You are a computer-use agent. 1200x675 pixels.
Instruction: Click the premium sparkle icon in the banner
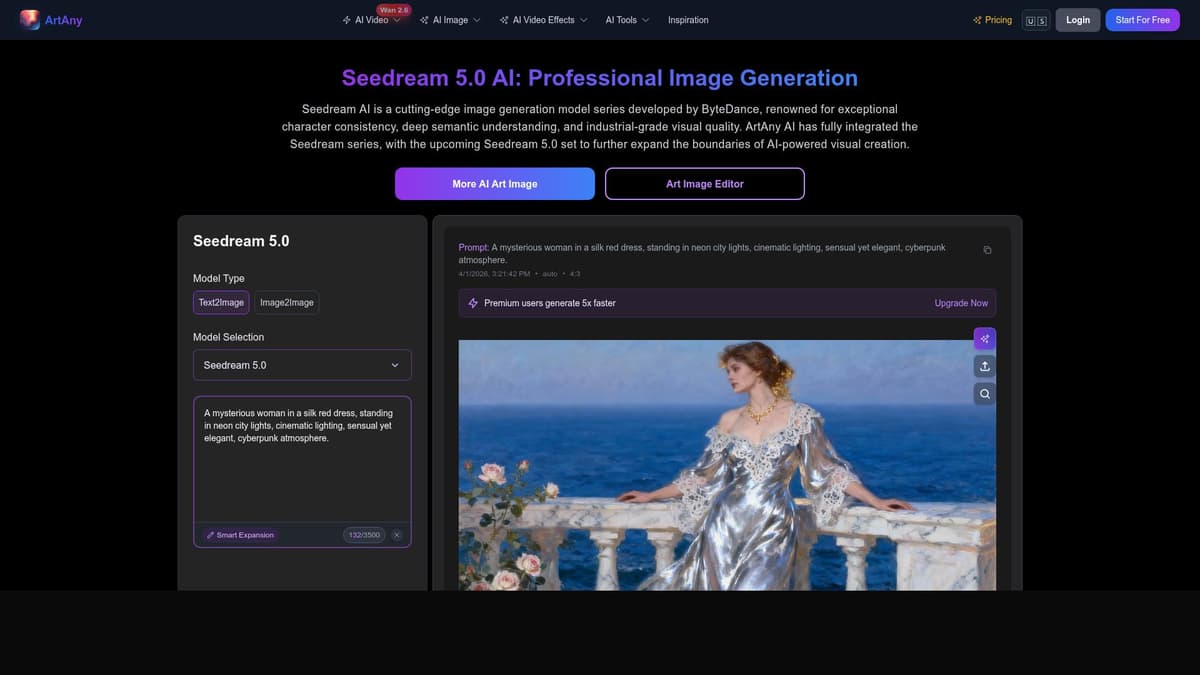(x=472, y=302)
